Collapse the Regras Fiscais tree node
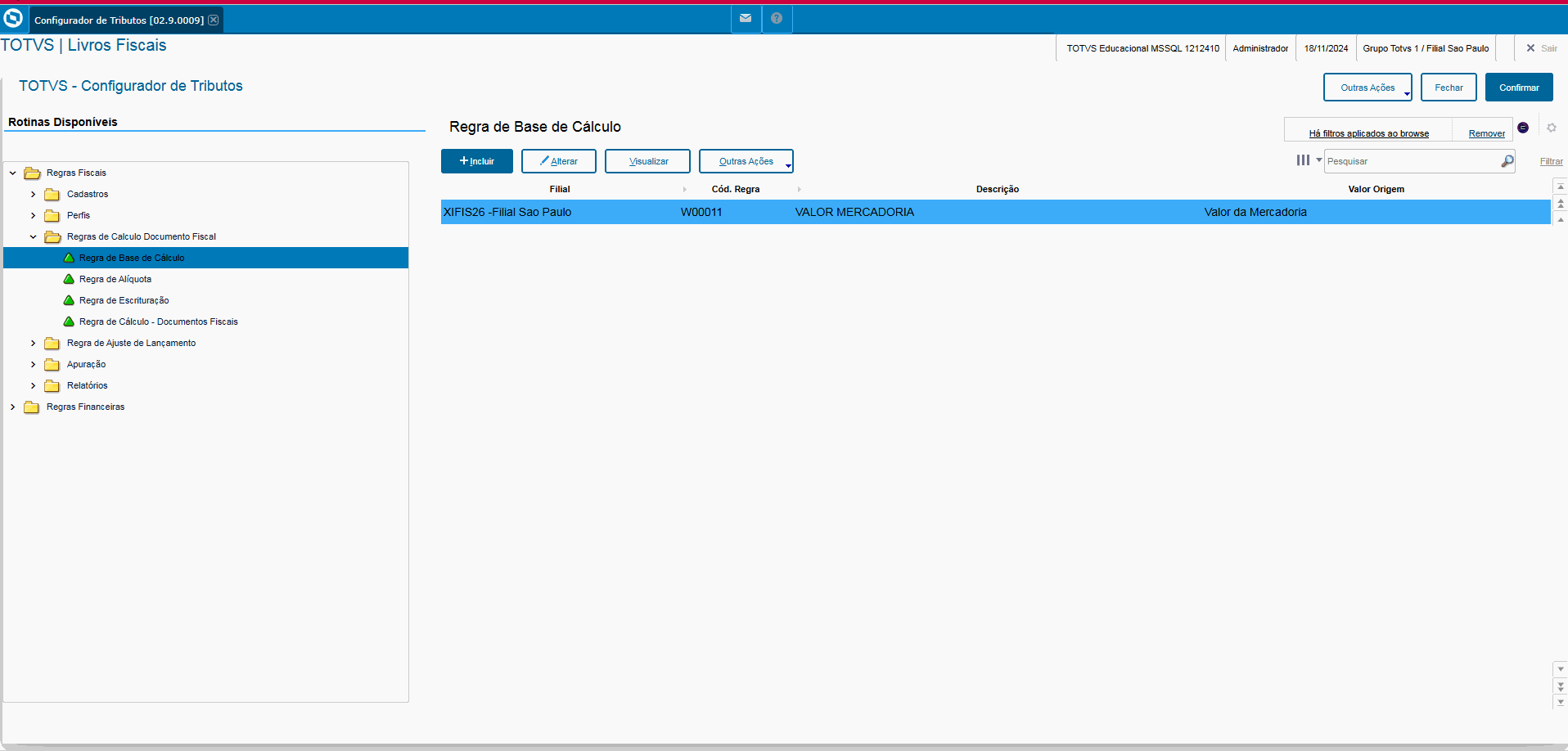The image size is (1568, 751). [x=13, y=173]
